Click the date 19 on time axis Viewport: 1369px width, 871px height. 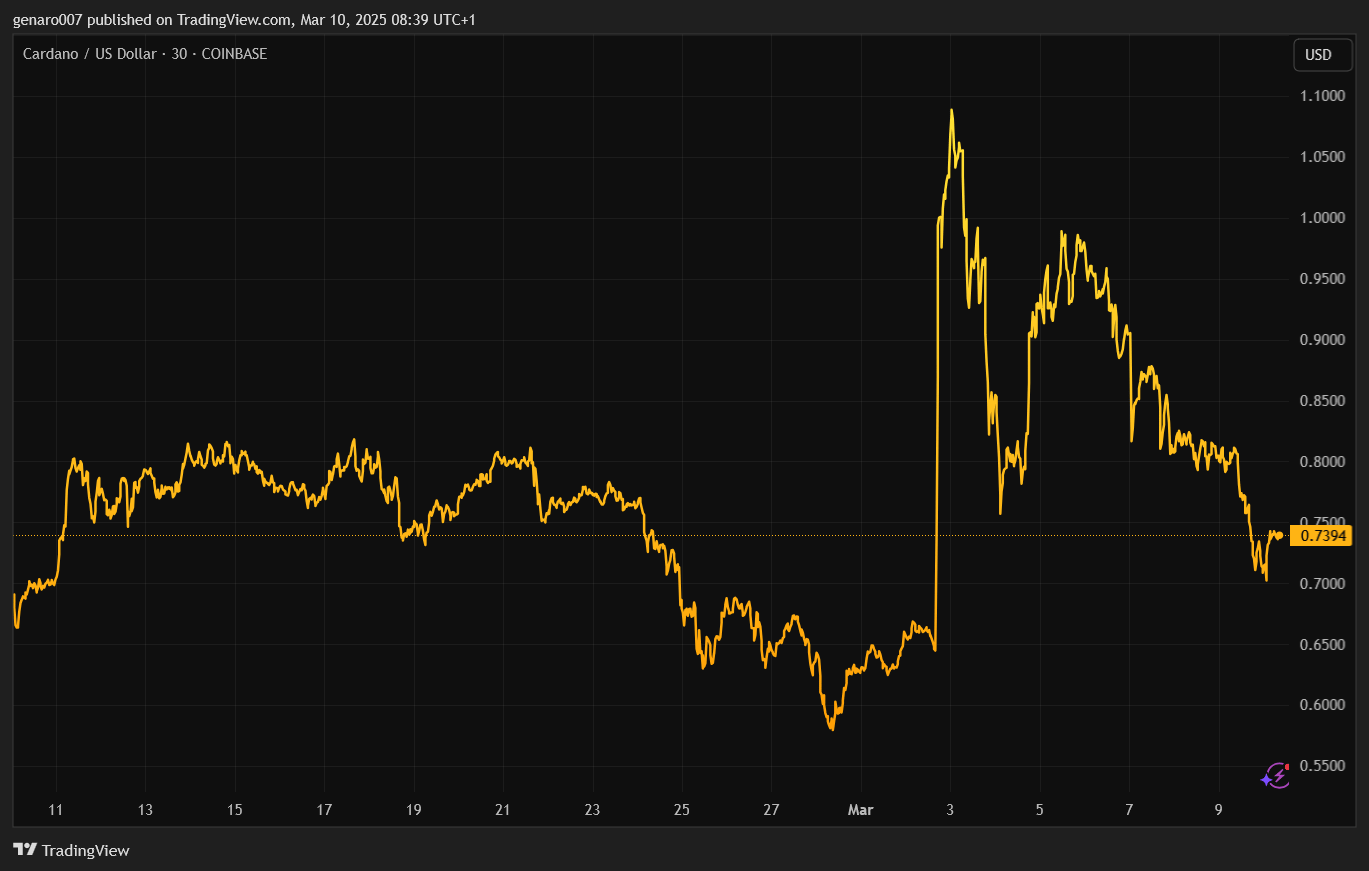[x=414, y=810]
